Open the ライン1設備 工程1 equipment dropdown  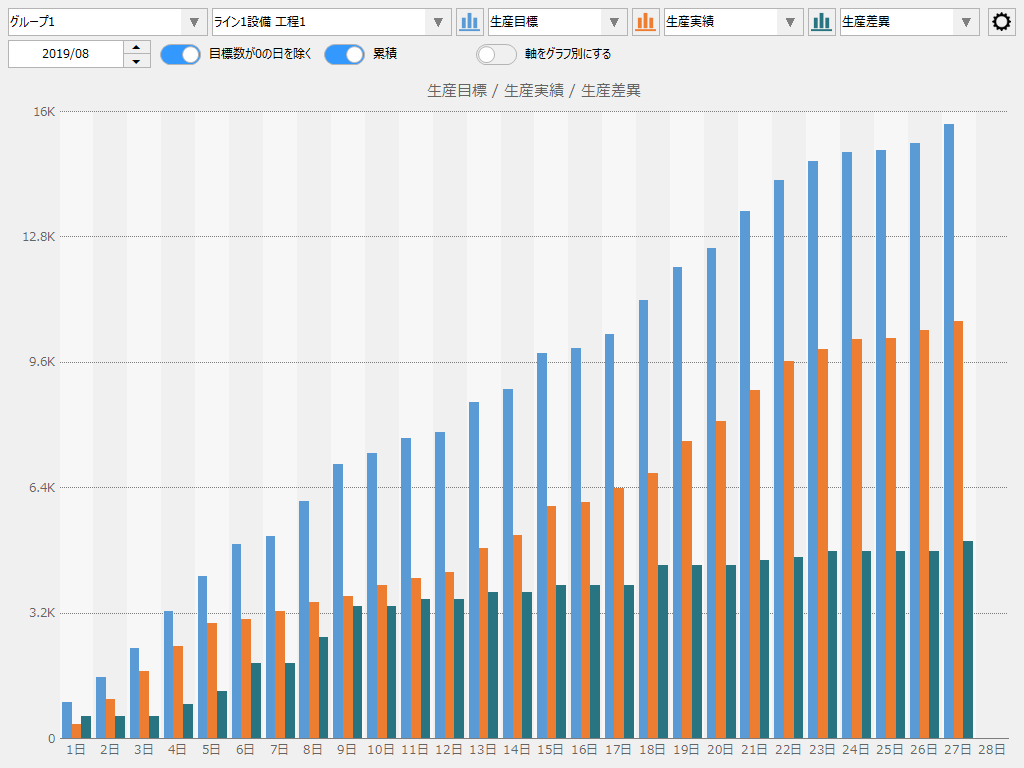438,21
